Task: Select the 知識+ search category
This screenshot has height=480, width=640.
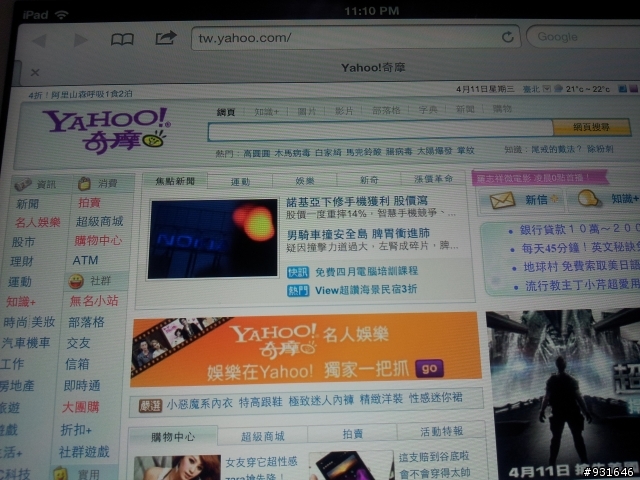Action: pos(266,111)
